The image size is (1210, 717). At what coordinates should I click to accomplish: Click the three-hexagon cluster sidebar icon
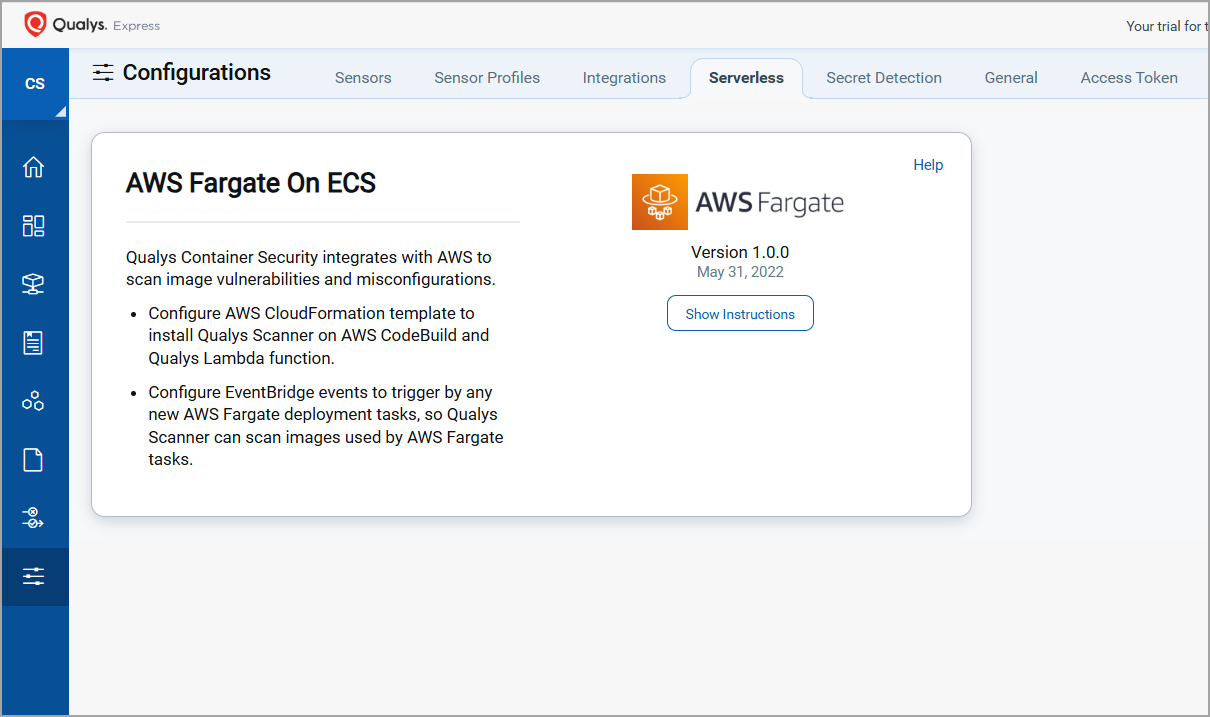(x=34, y=402)
